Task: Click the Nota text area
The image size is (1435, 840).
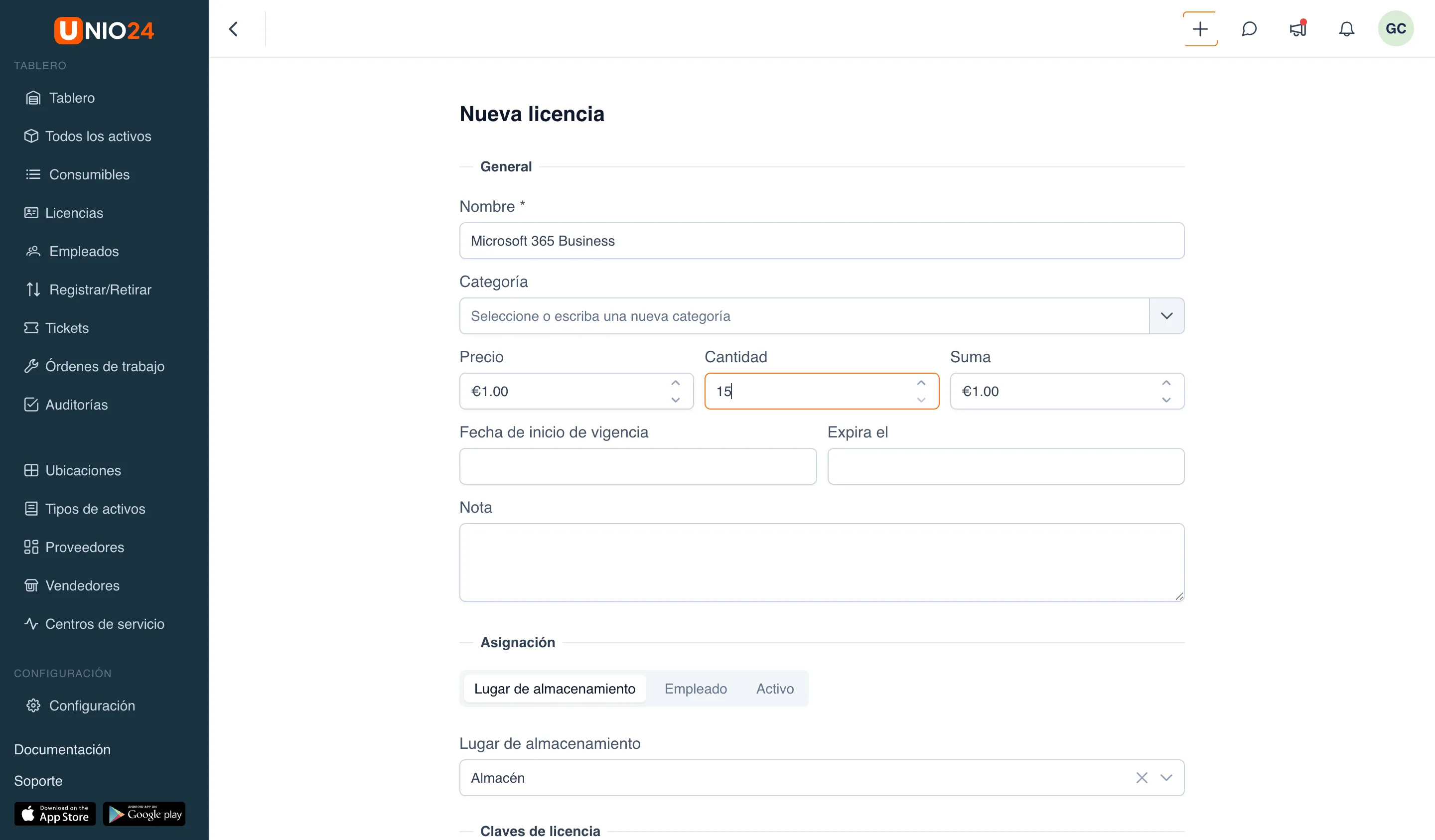Action: (x=822, y=562)
